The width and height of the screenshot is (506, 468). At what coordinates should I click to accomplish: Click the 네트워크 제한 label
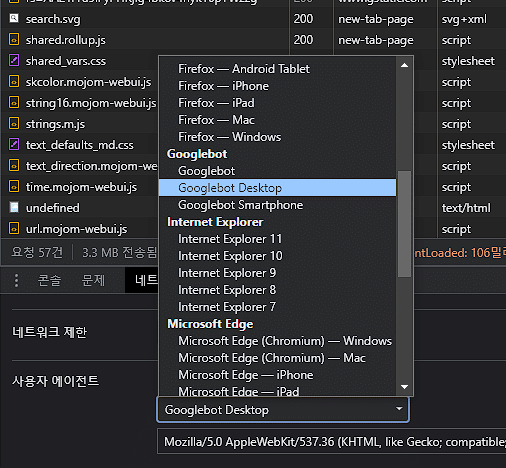pos(50,332)
